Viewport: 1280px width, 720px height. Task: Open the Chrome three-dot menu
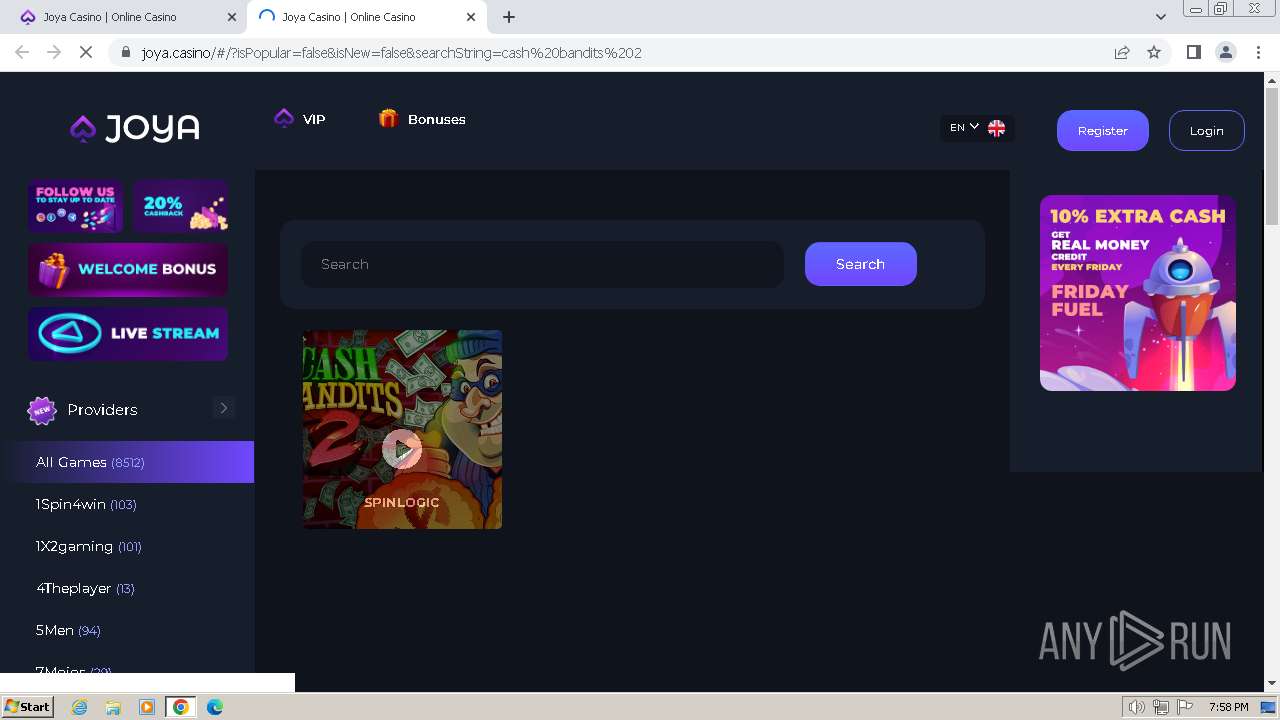[1258, 52]
